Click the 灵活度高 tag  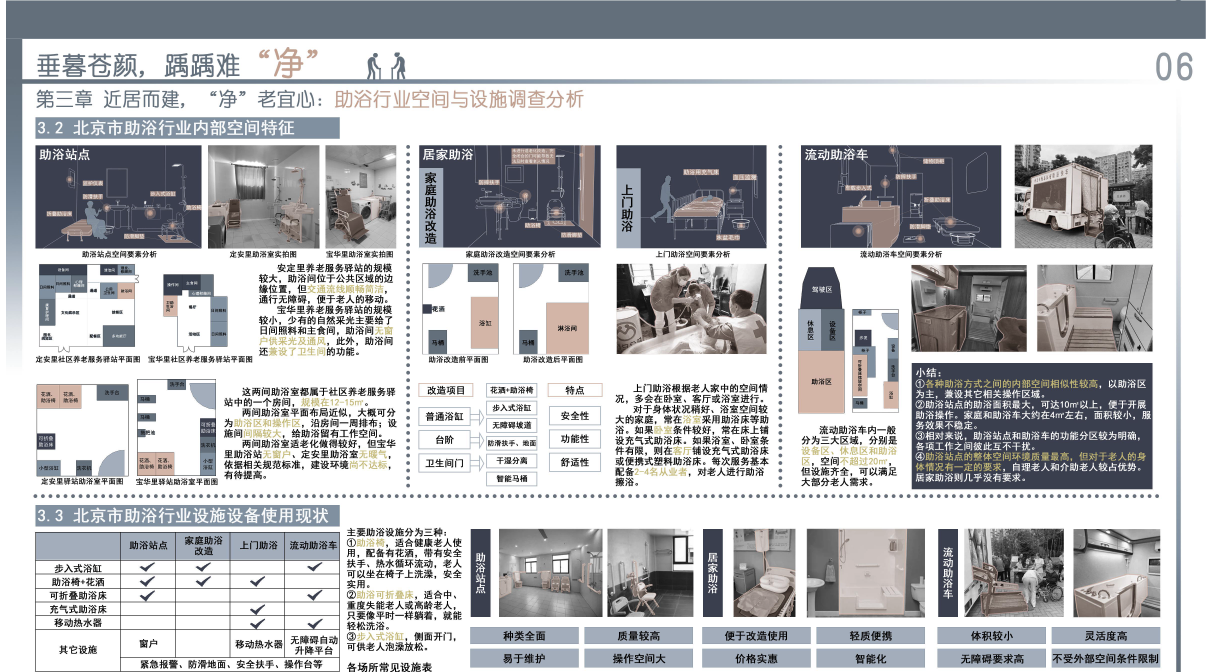[1106, 636]
